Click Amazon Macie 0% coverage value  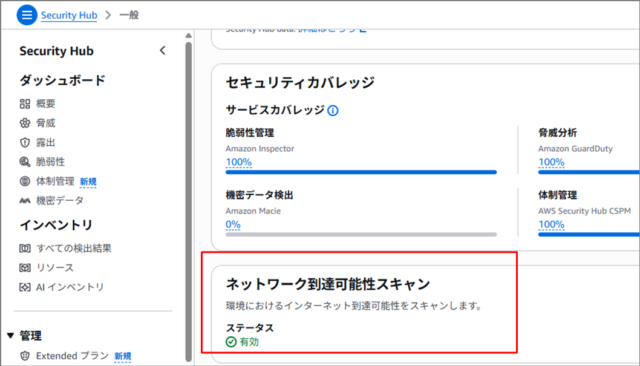click(x=233, y=225)
